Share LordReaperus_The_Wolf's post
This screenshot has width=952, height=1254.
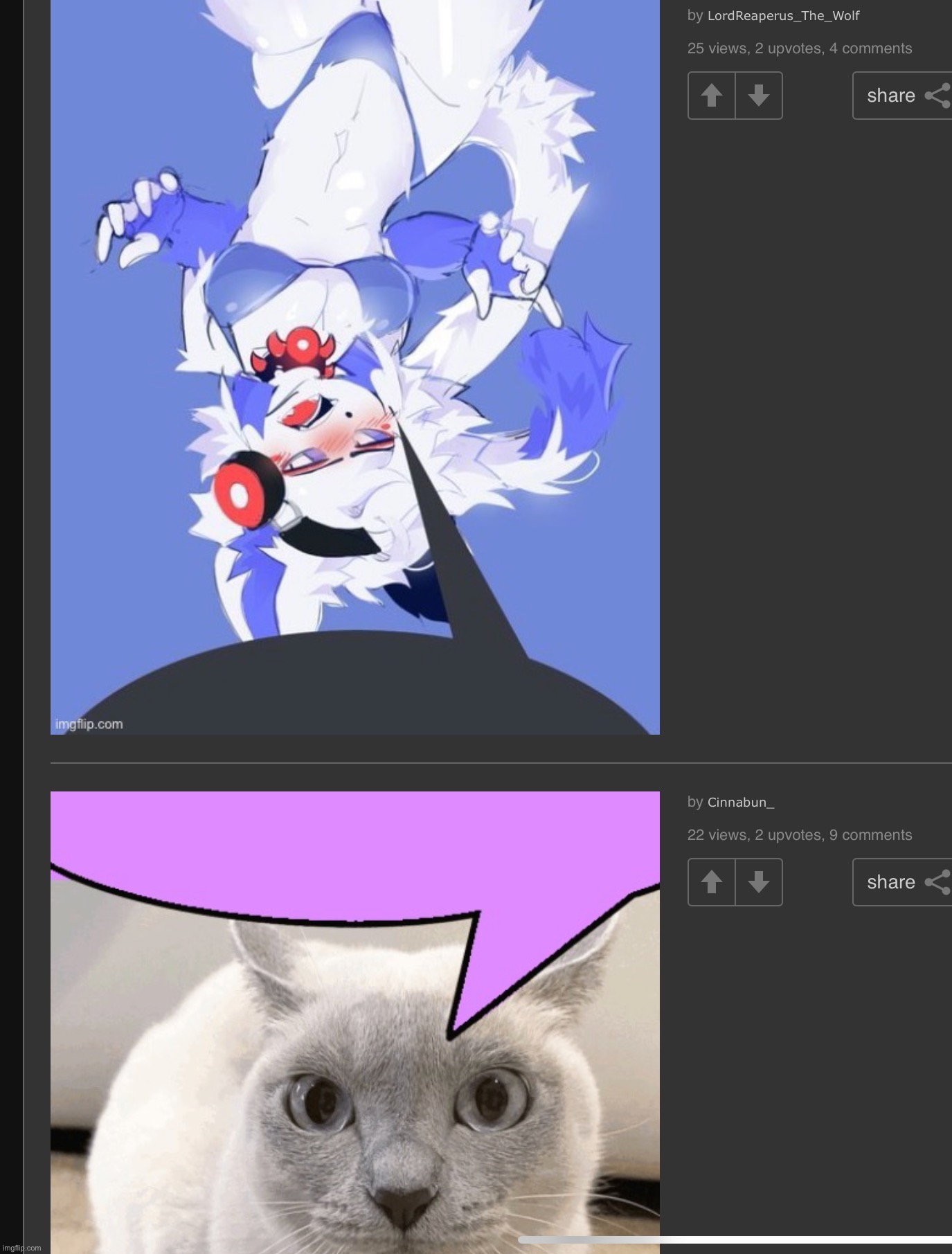pos(903,96)
